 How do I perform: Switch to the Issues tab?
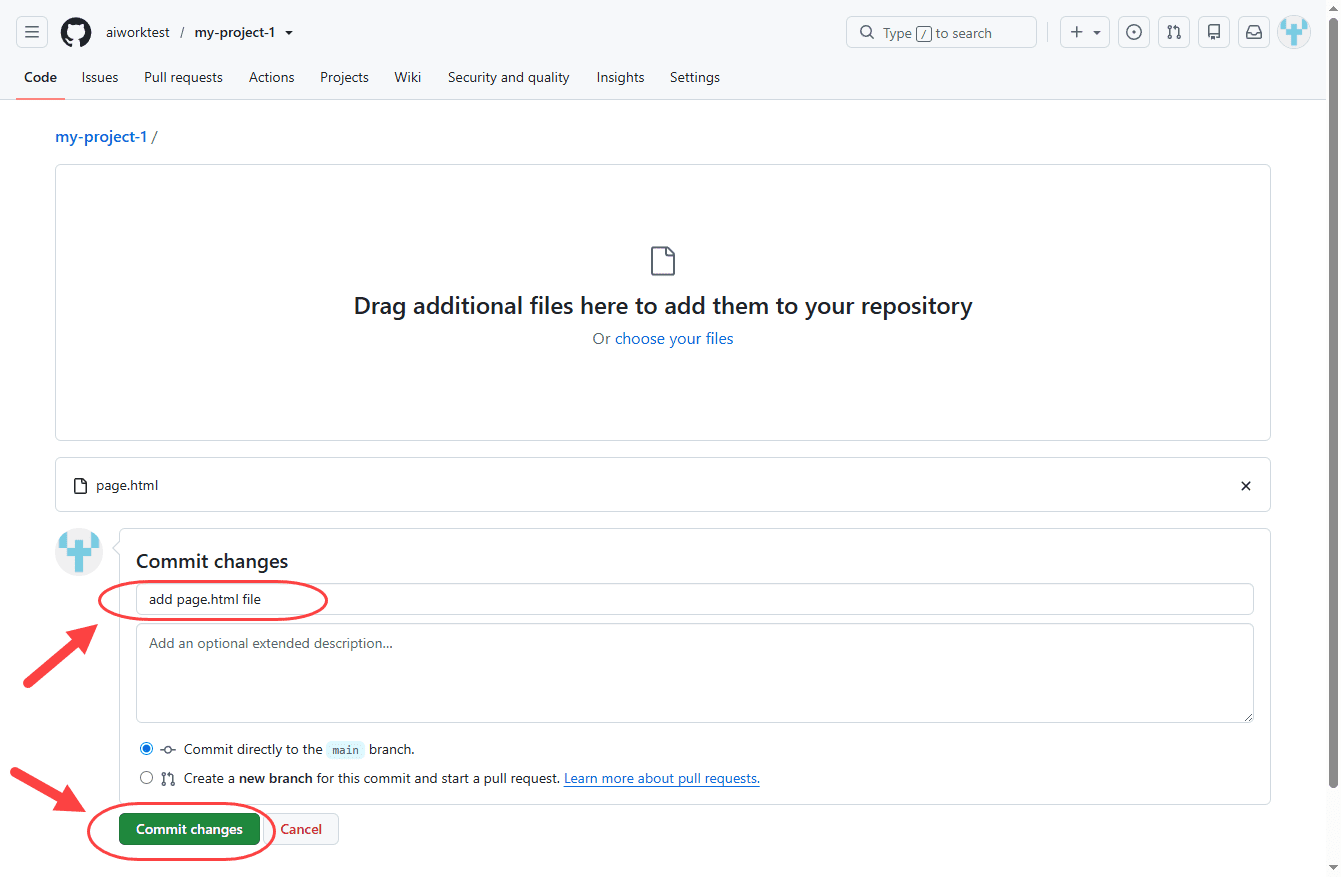pos(100,77)
